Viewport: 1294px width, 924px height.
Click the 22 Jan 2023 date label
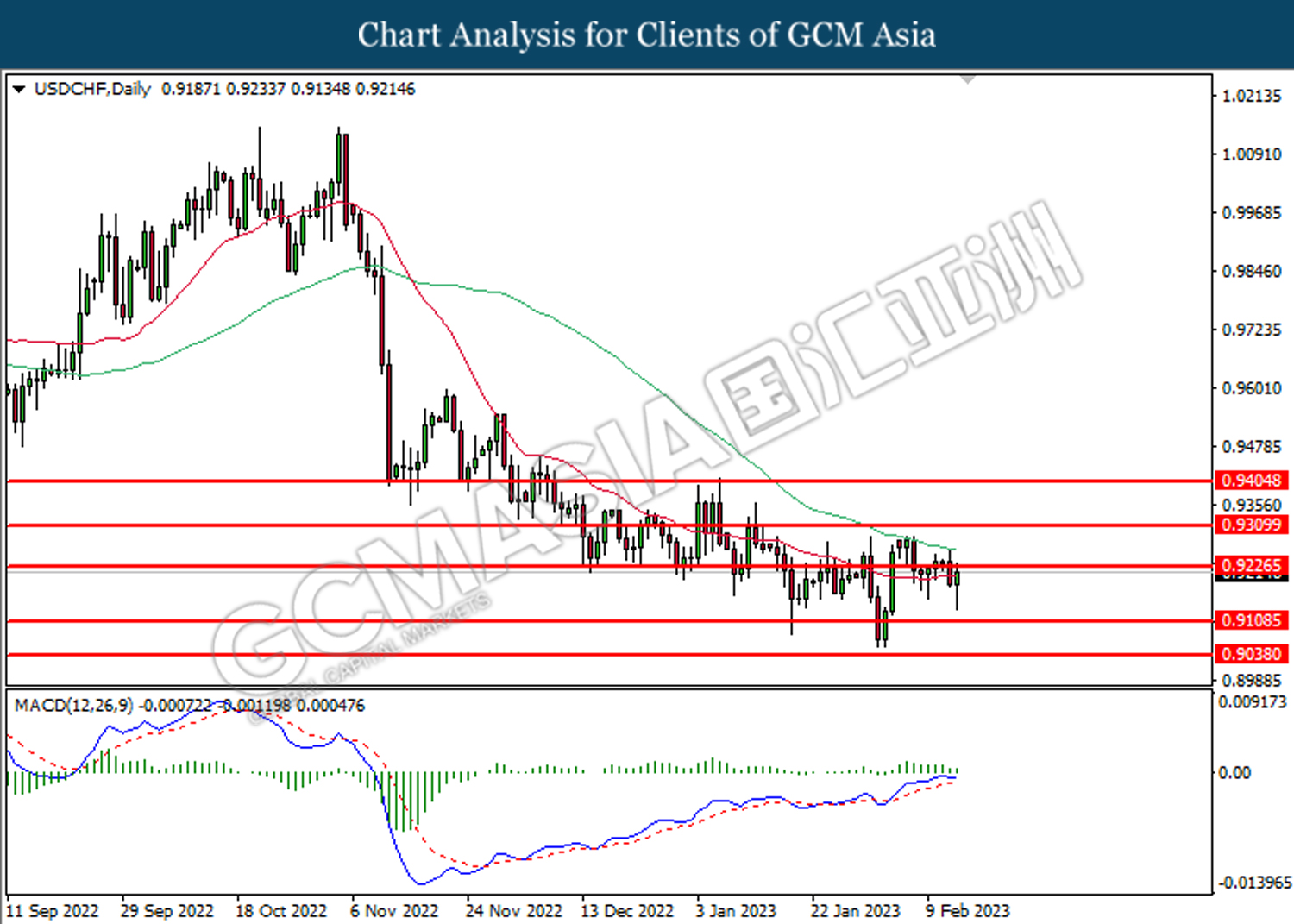coord(855,911)
